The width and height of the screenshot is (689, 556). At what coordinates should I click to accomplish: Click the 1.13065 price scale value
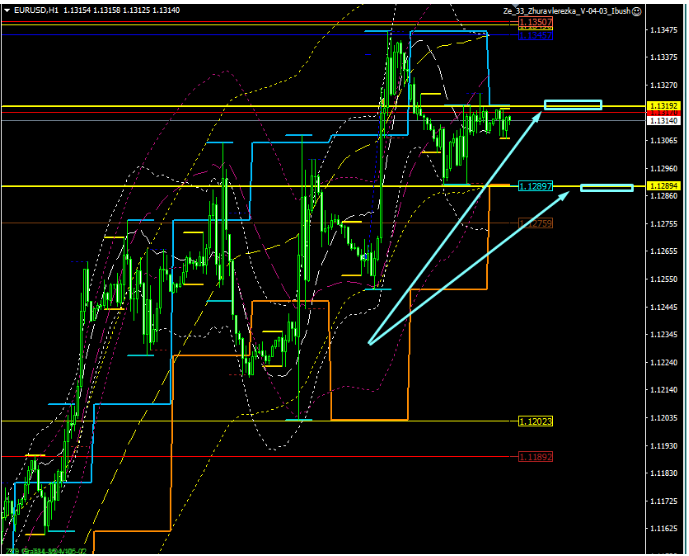[x=664, y=141]
